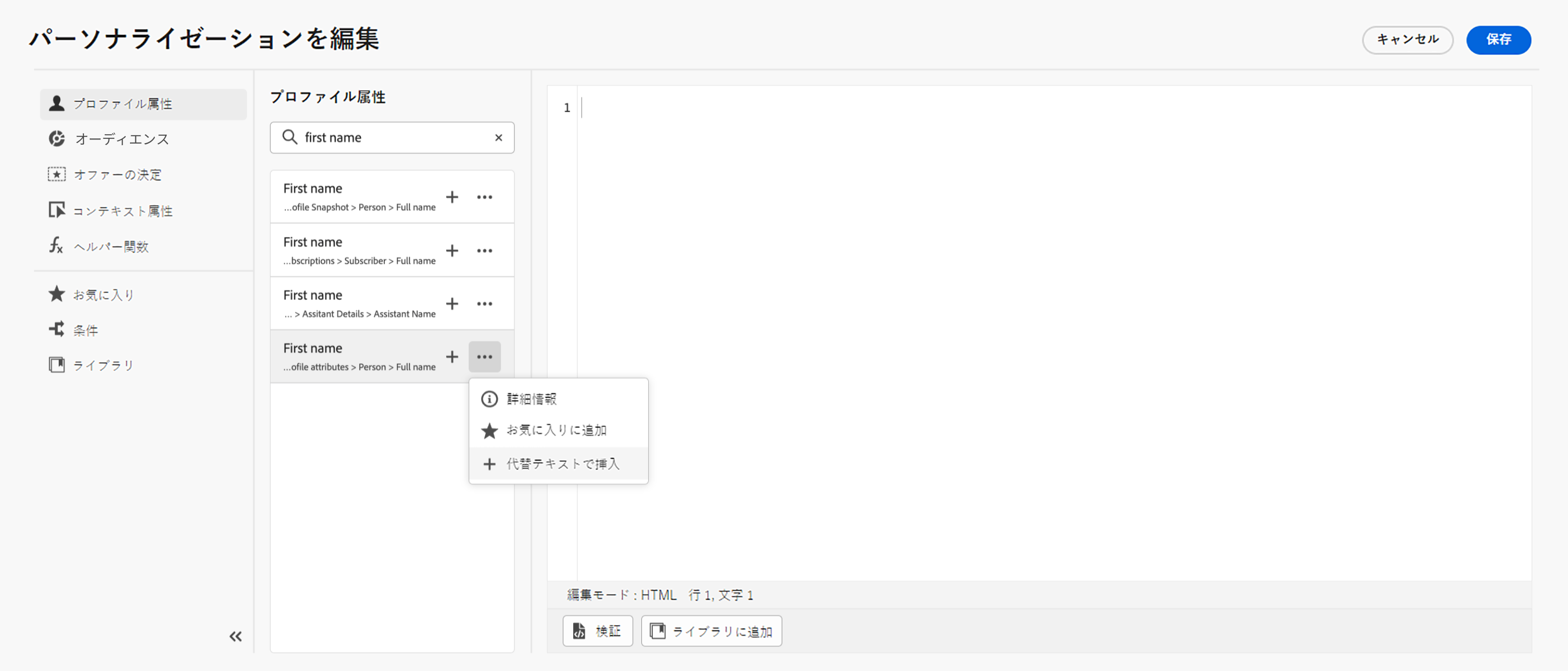Open the ライブラリ section in the sidebar
This screenshot has width=1568, height=671.
(x=103, y=365)
